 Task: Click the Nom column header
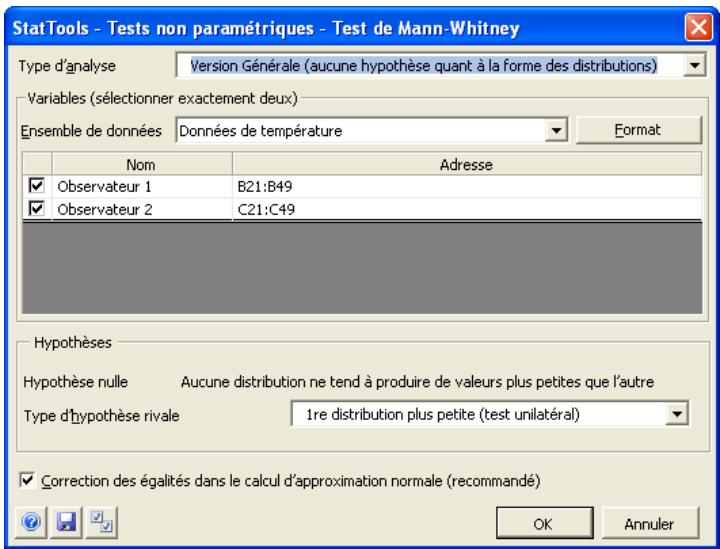(x=141, y=164)
